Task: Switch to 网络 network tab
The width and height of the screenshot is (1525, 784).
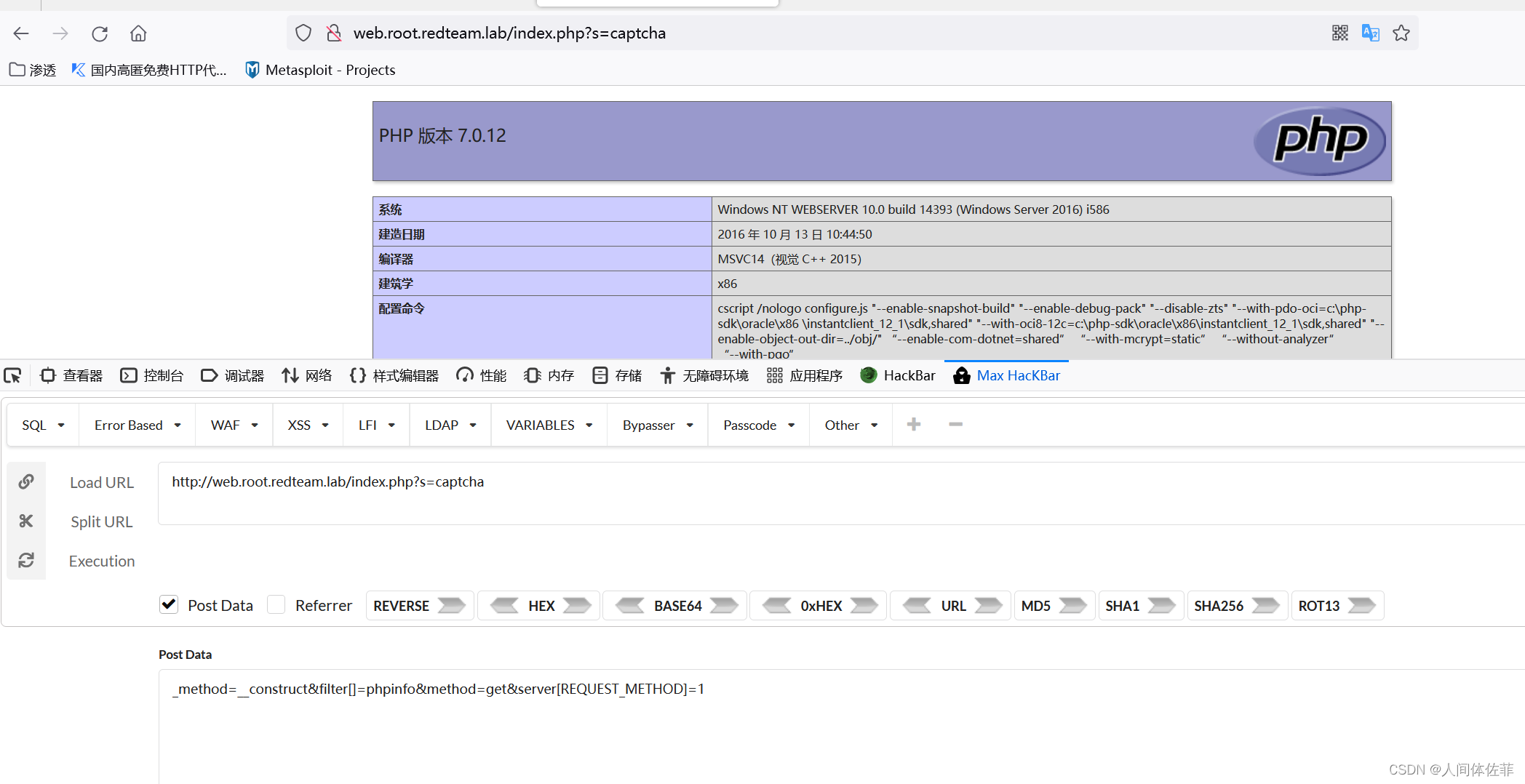Action: click(307, 375)
